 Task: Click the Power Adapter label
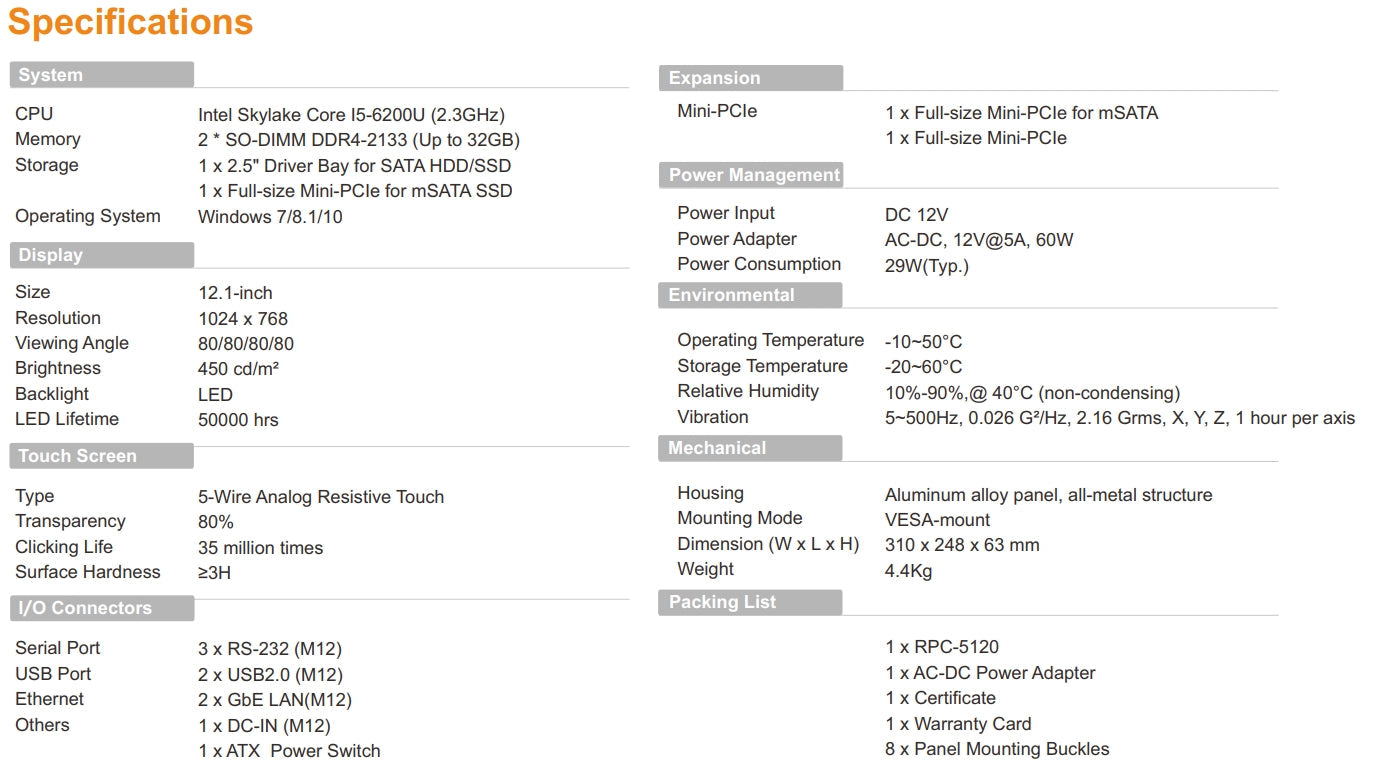pos(737,239)
